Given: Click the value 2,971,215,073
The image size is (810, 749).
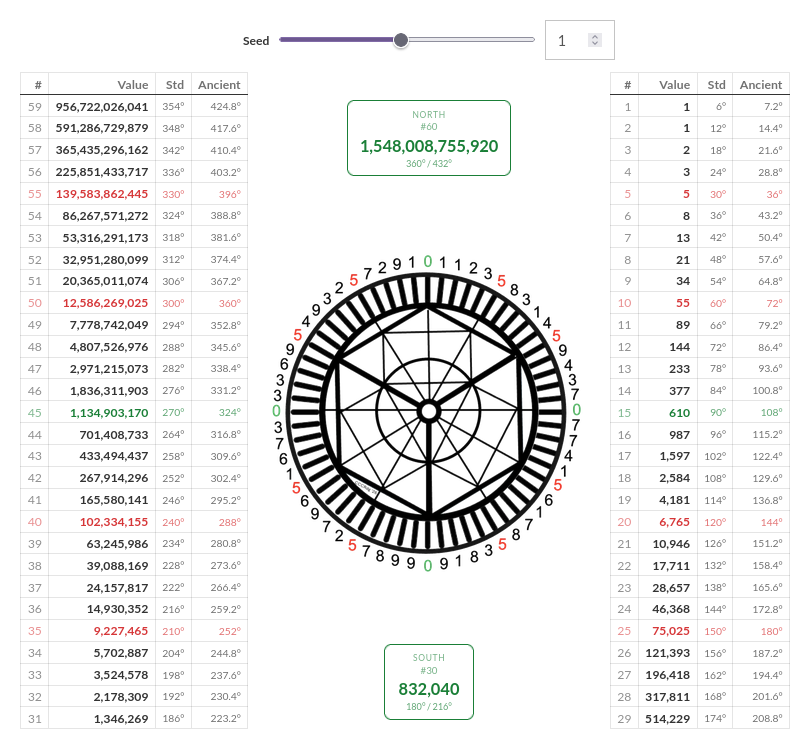Looking at the screenshot, I should click(109, 369).
